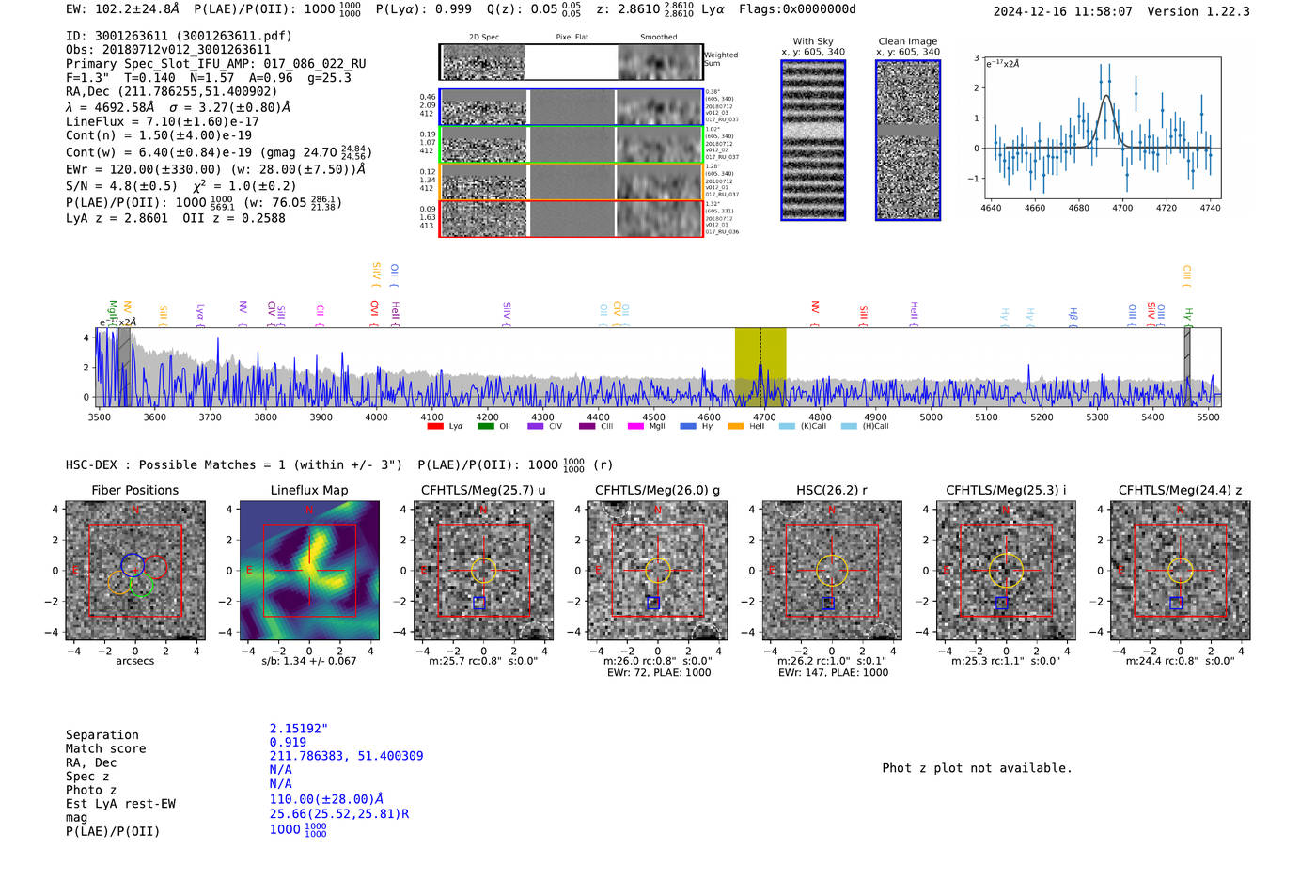Select the green-bordered fiber spectrum row
Viewport: 1316px width, 896px height.
click(x=571, y=144)
